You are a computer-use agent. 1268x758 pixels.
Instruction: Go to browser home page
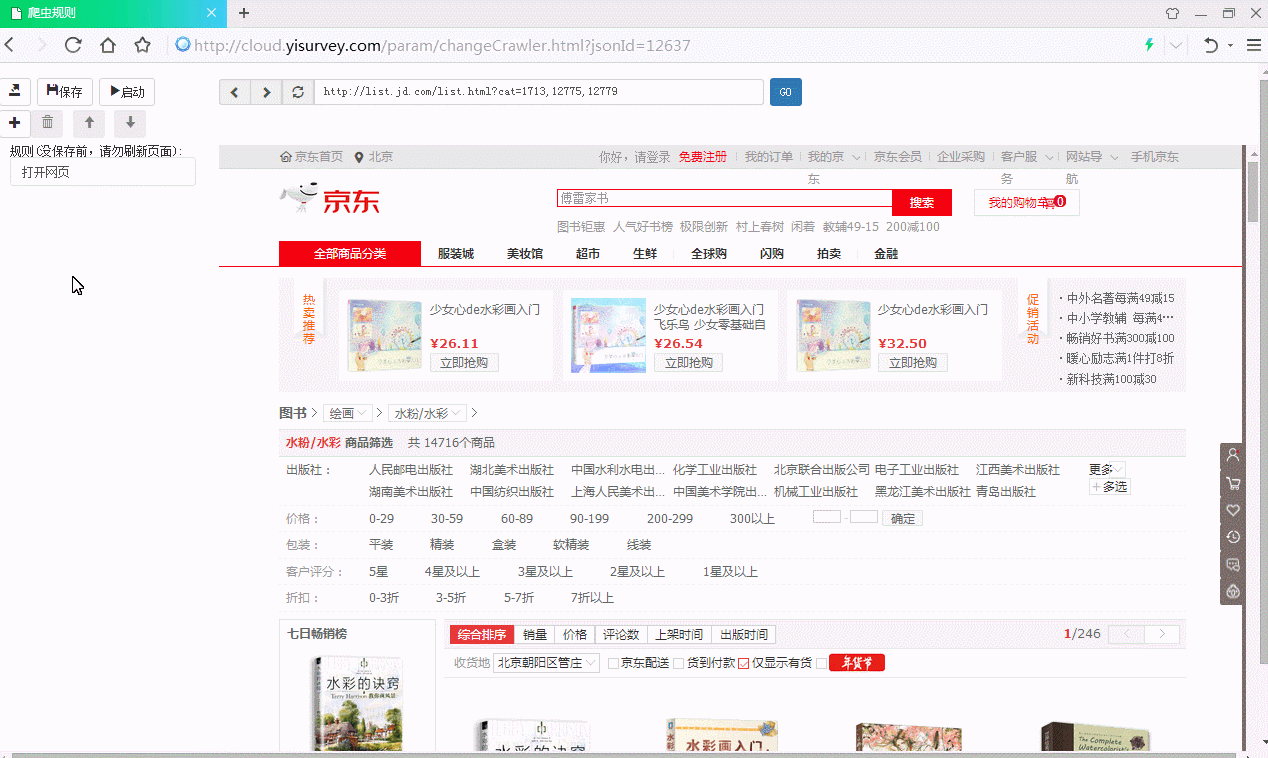click(x=108, y=45)
